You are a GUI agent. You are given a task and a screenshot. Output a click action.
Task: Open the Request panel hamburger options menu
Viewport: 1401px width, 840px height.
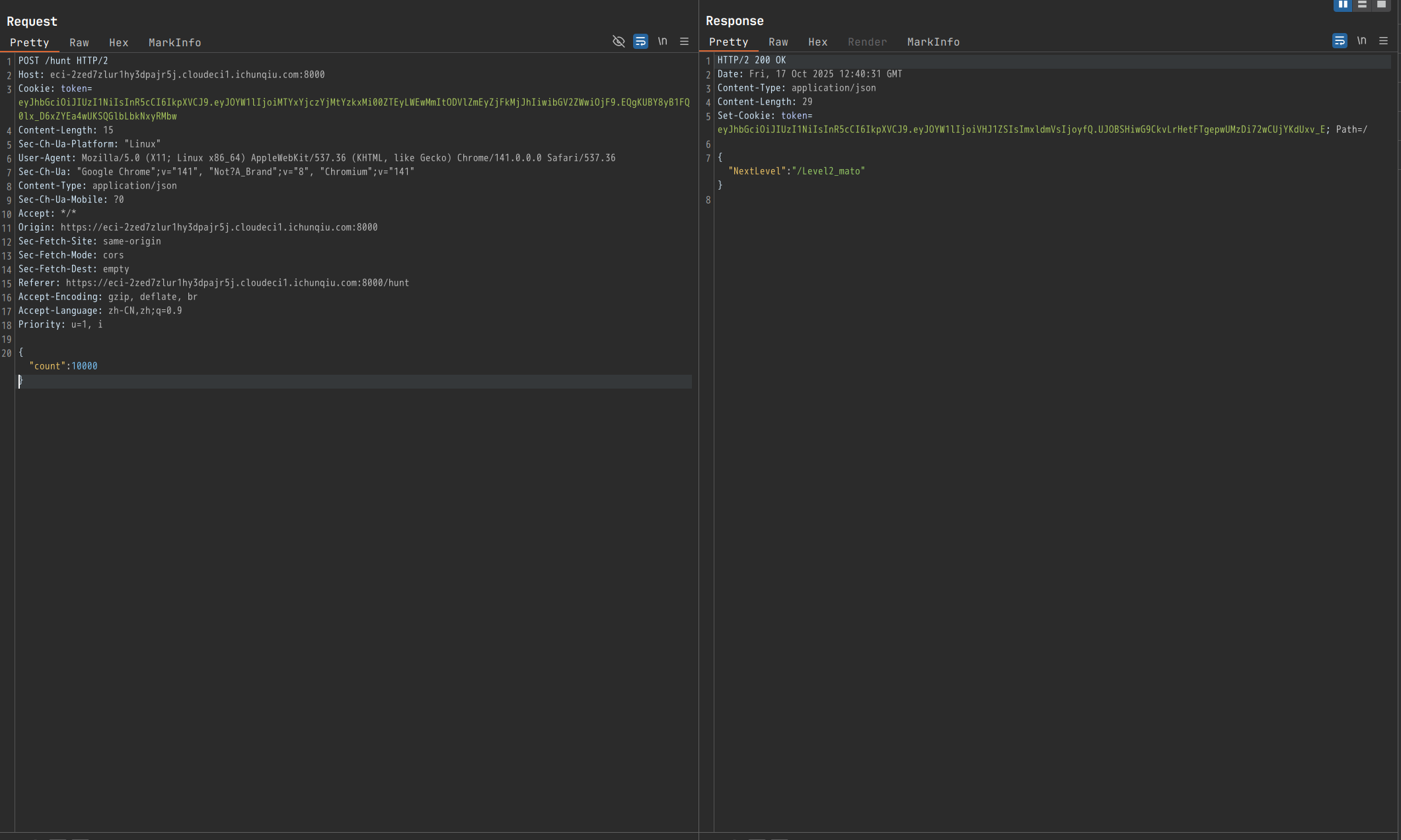tap(684, 42)
